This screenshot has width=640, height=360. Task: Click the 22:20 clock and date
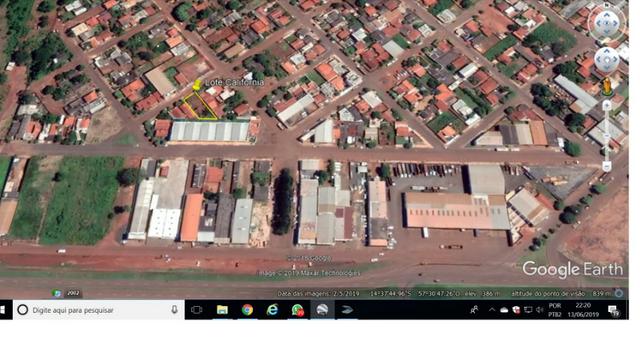(583, 310)
